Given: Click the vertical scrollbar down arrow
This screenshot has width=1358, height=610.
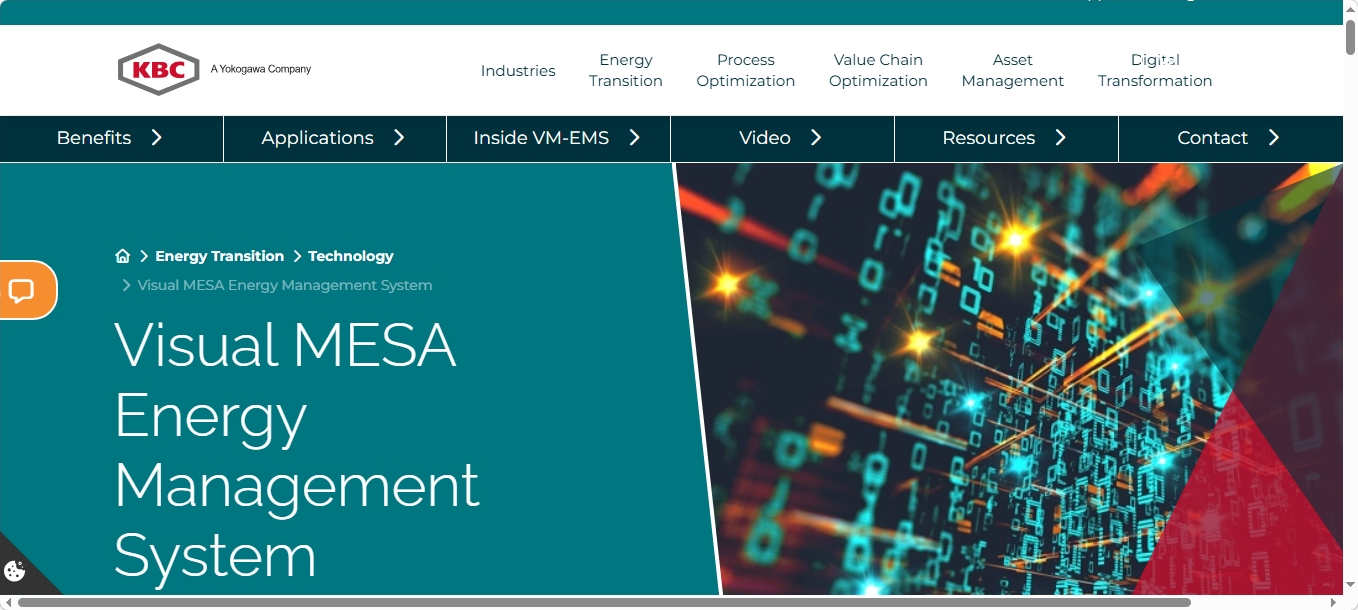Looking at the screenshot, I should 1350,586.
